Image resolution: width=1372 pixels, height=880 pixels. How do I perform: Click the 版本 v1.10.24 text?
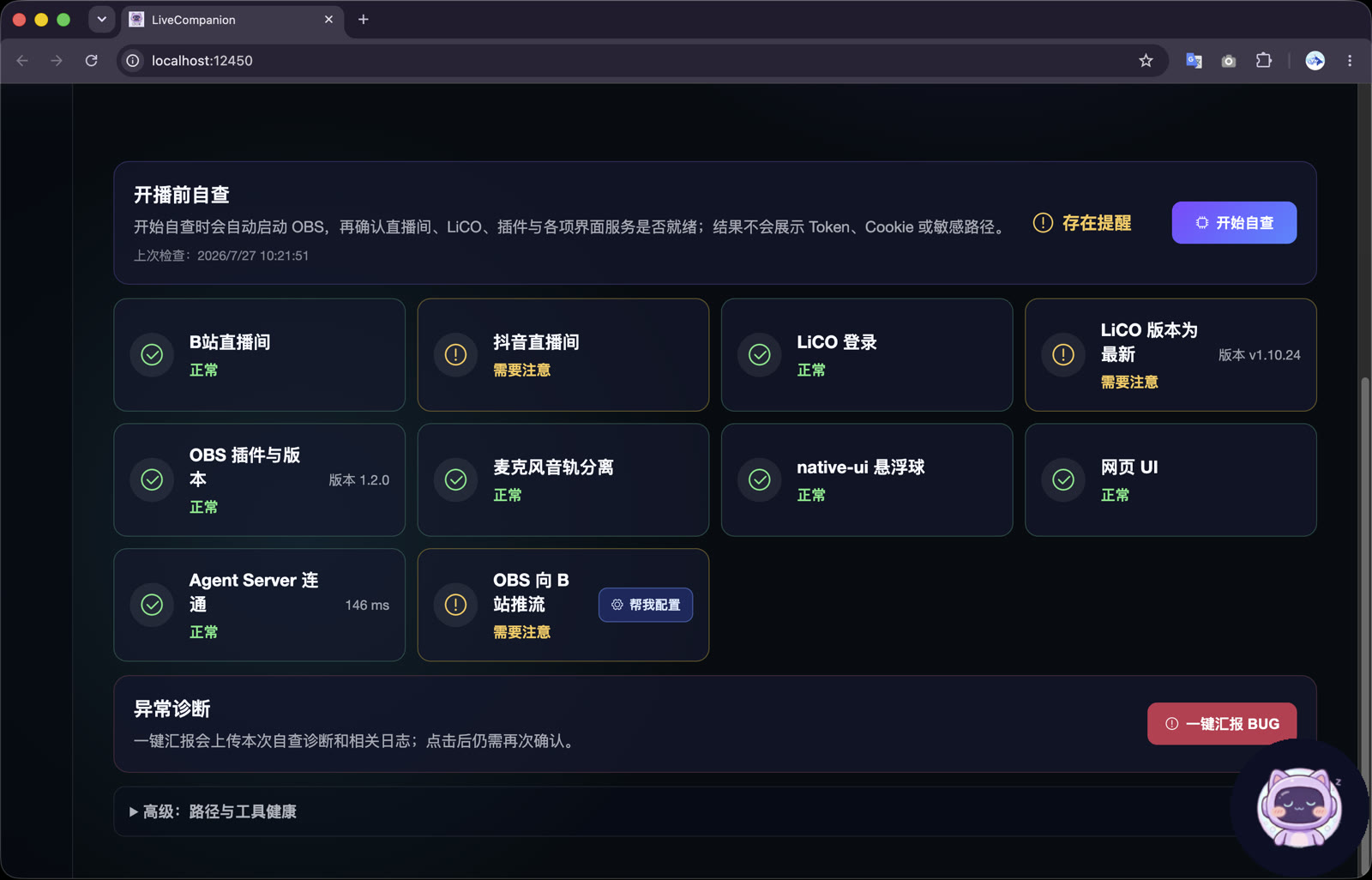[1260, 355]
